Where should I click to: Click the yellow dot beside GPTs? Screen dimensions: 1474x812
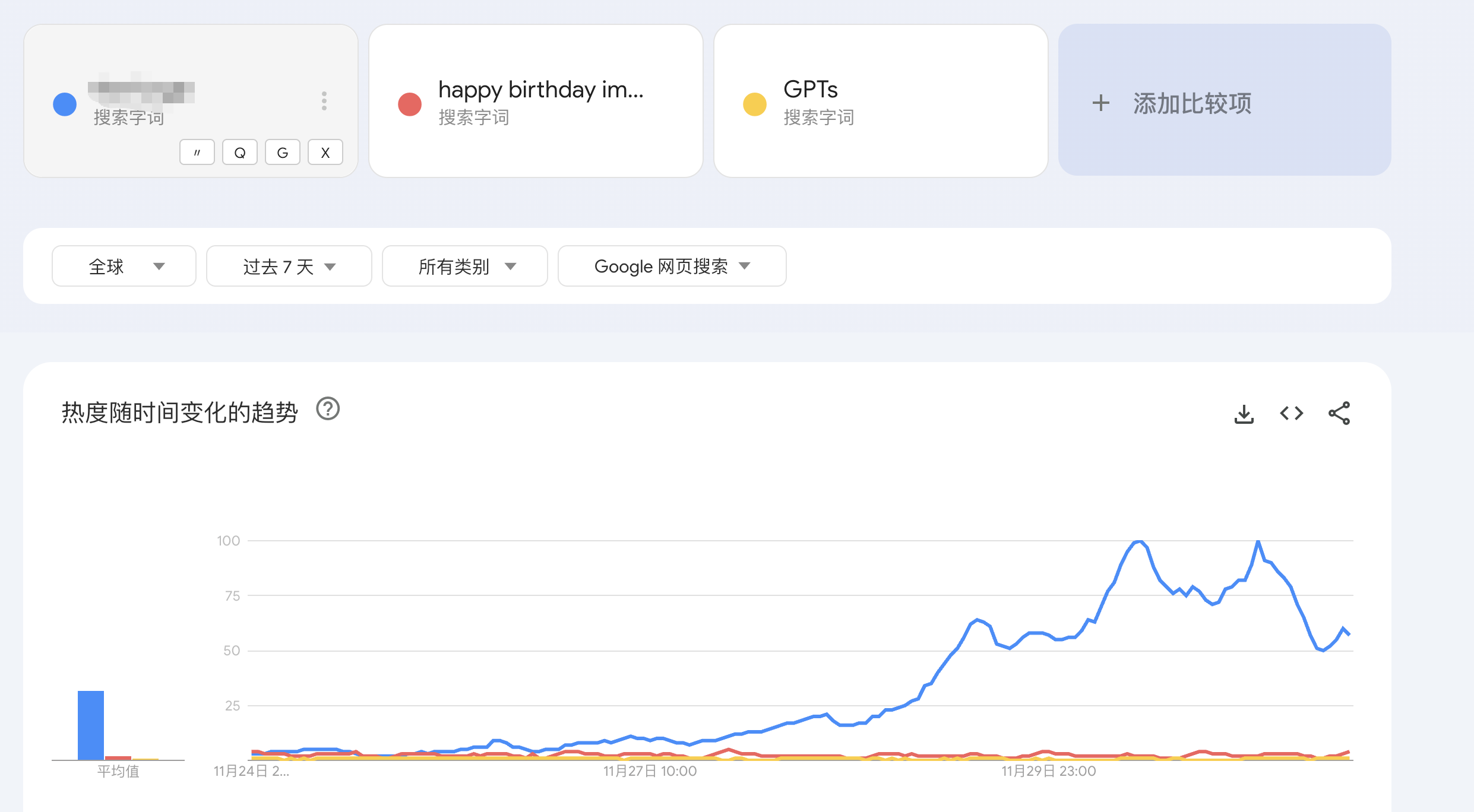pos(754,104)
